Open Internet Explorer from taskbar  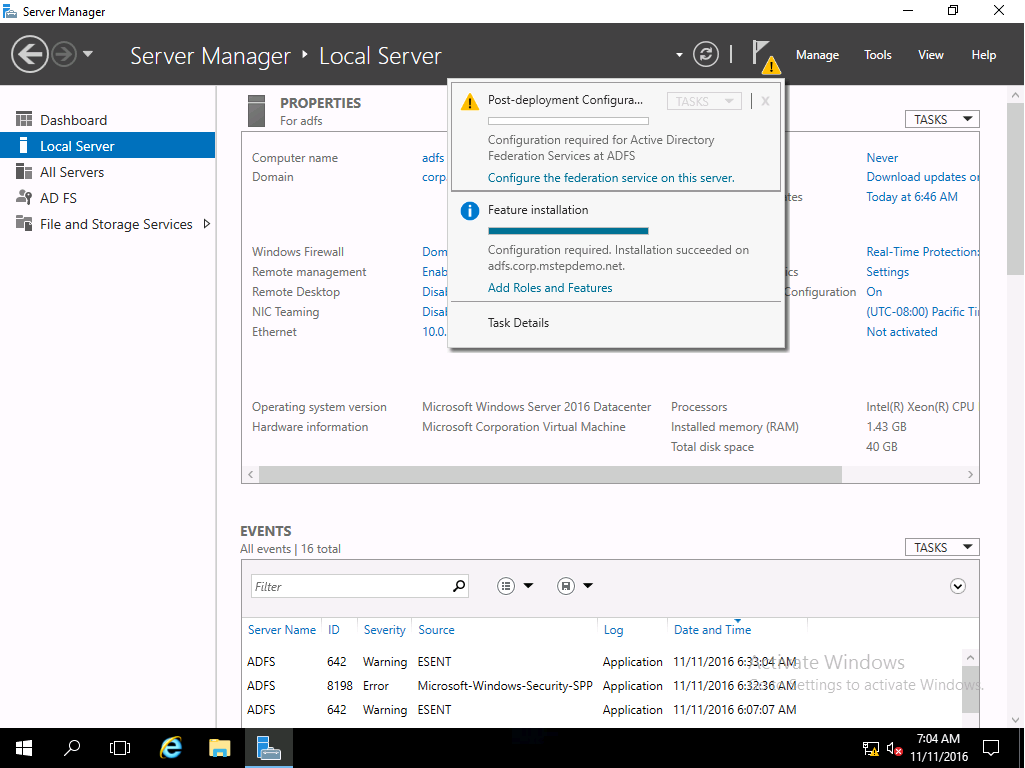171,747
